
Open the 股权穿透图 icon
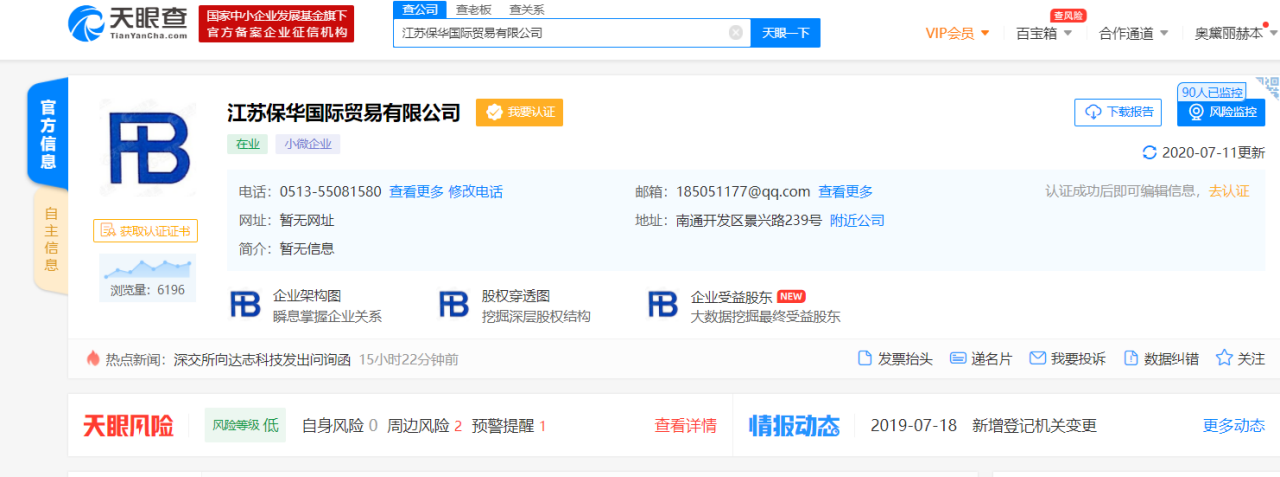(454, 305)
